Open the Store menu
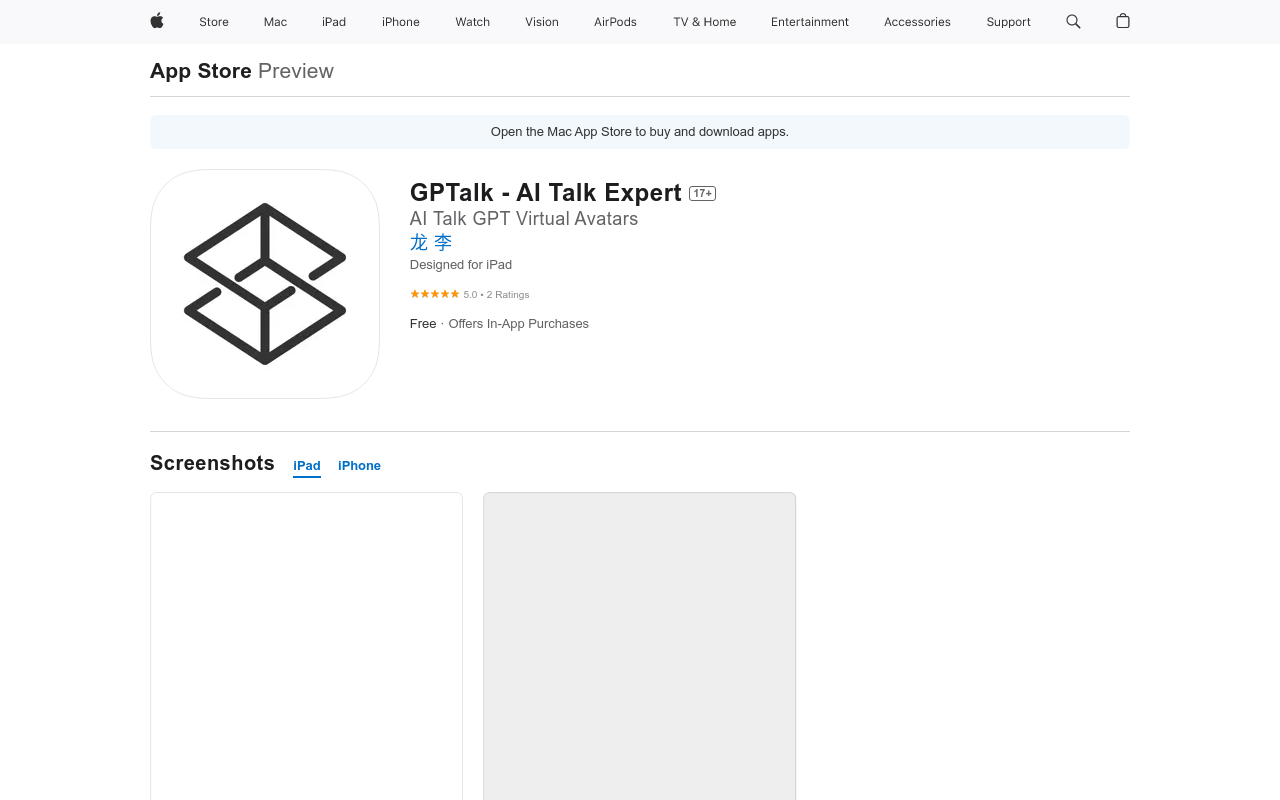This screenshot has width=1280, height=800. [x=214, y=22]
